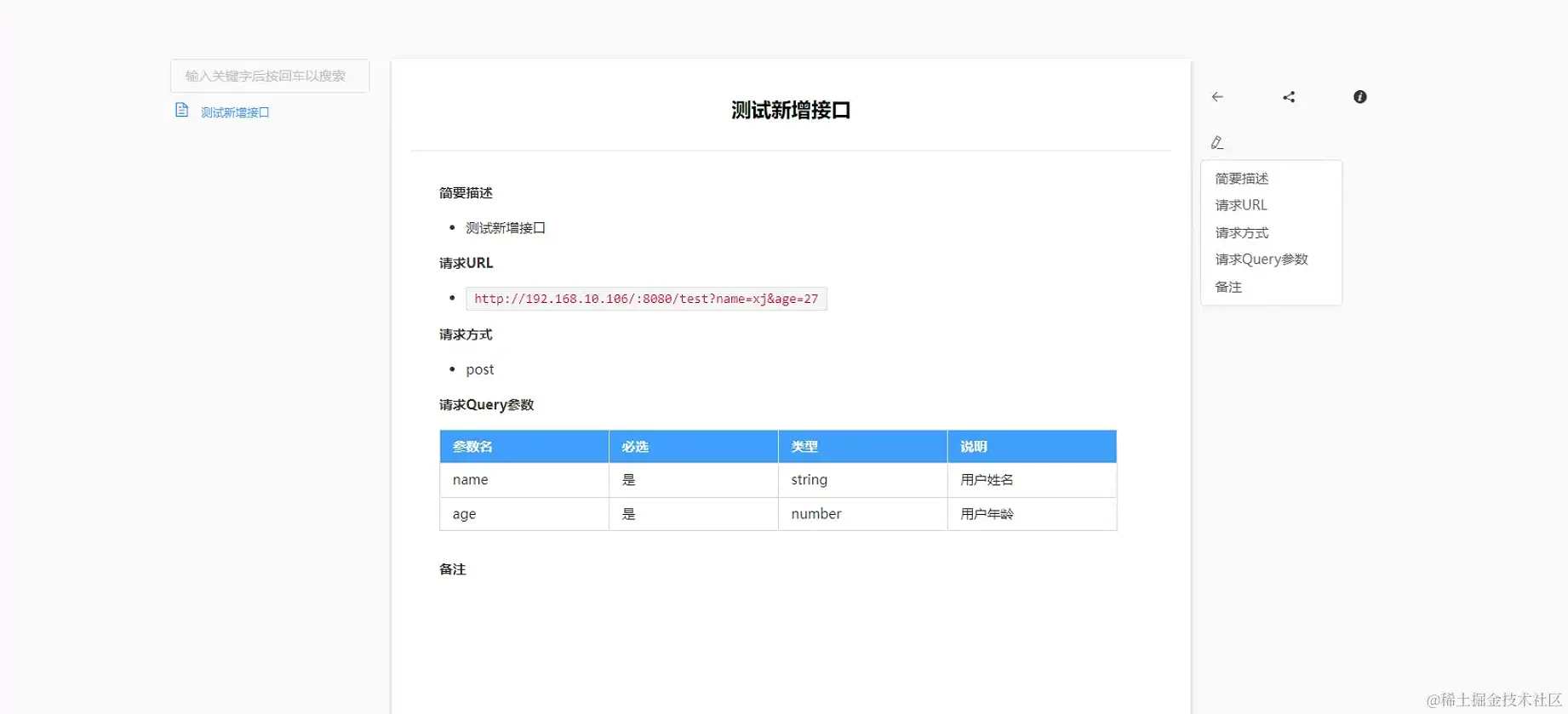Click the 请求方式 section heading
The image size is (1568, 714).
tap(466, 334)
